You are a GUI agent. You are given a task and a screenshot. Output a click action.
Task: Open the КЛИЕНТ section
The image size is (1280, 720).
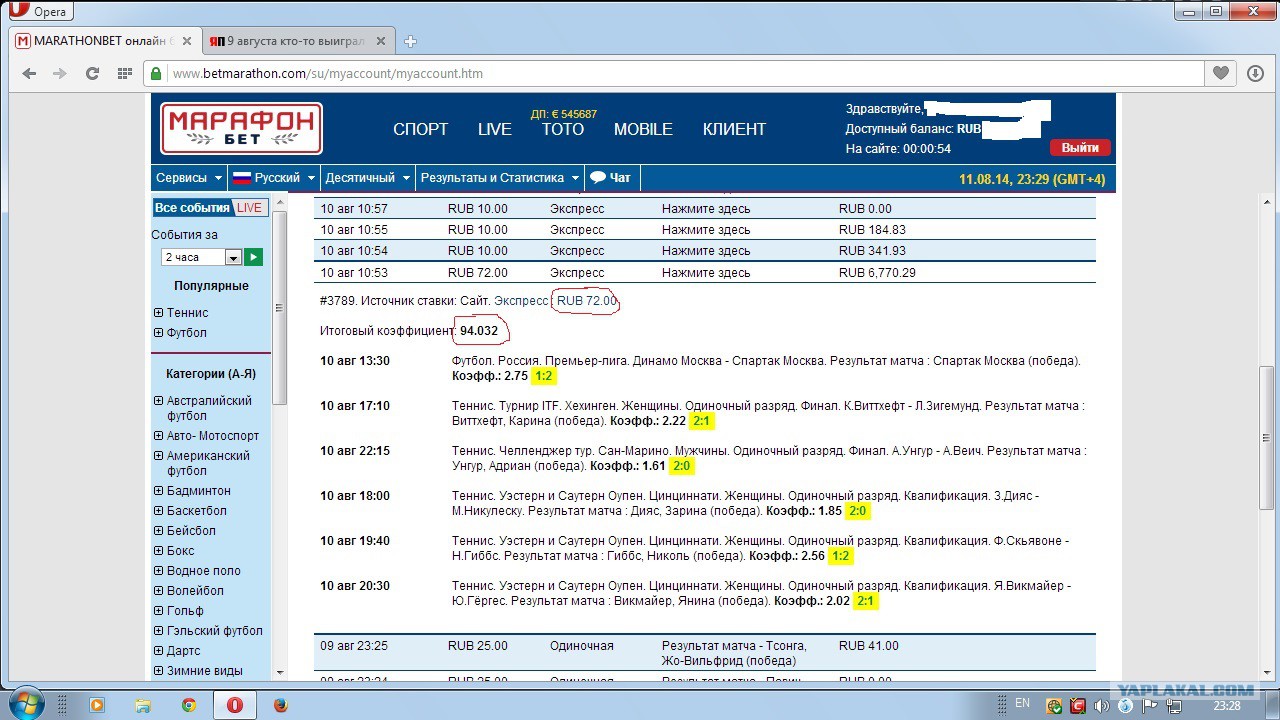(734, 129)
